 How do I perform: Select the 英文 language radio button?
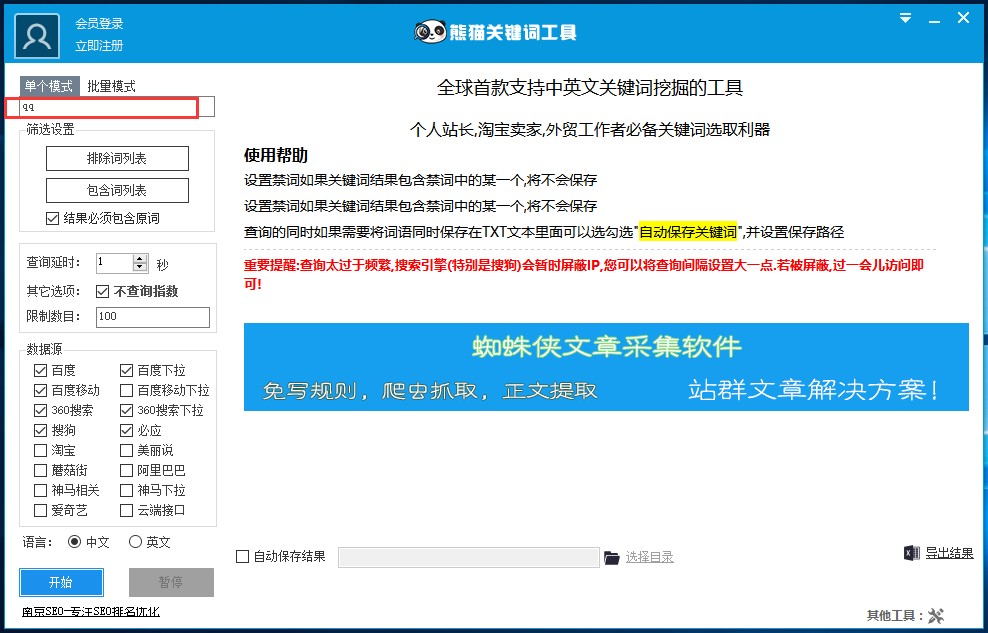click(x=135, y=542)
